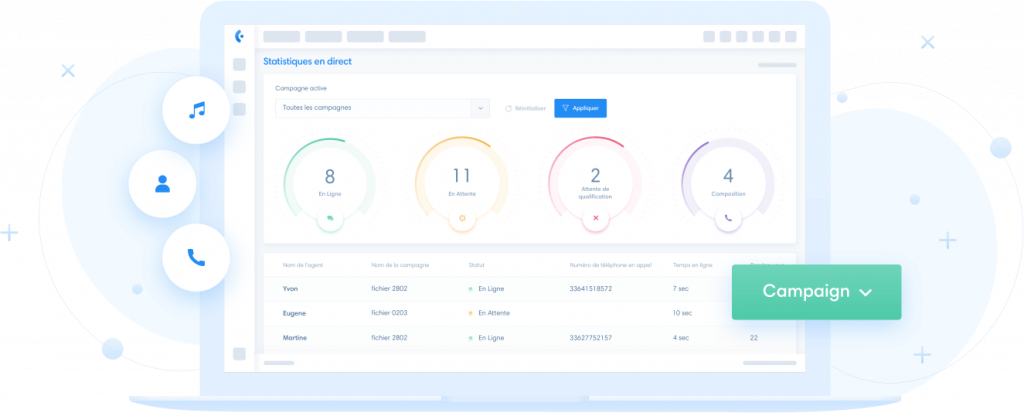Click the app logo in top-left corner
The width and height of the screenshot is (1024, 413).
239,36
